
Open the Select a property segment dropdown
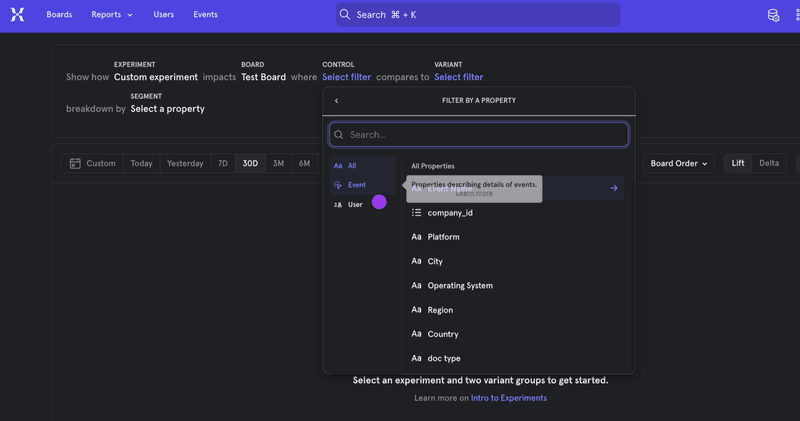[x=167, y=109]
